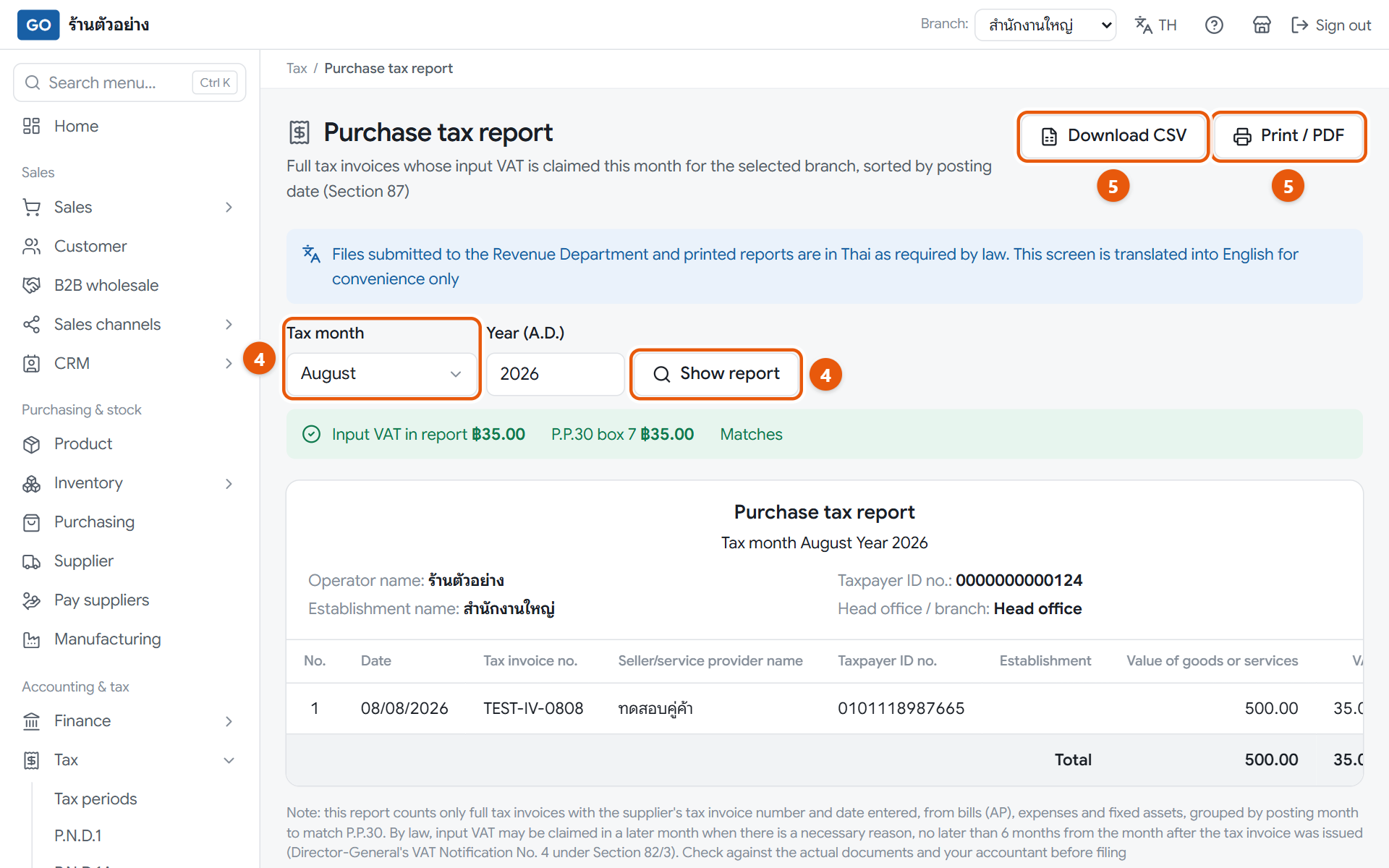Click the Sales cart icon

(31, 207)
